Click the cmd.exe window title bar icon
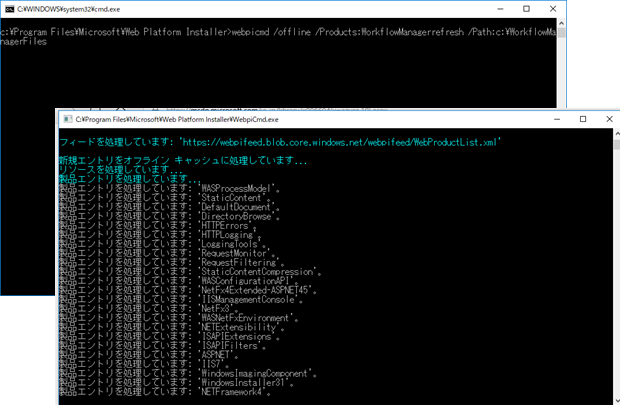 [9, 9]
